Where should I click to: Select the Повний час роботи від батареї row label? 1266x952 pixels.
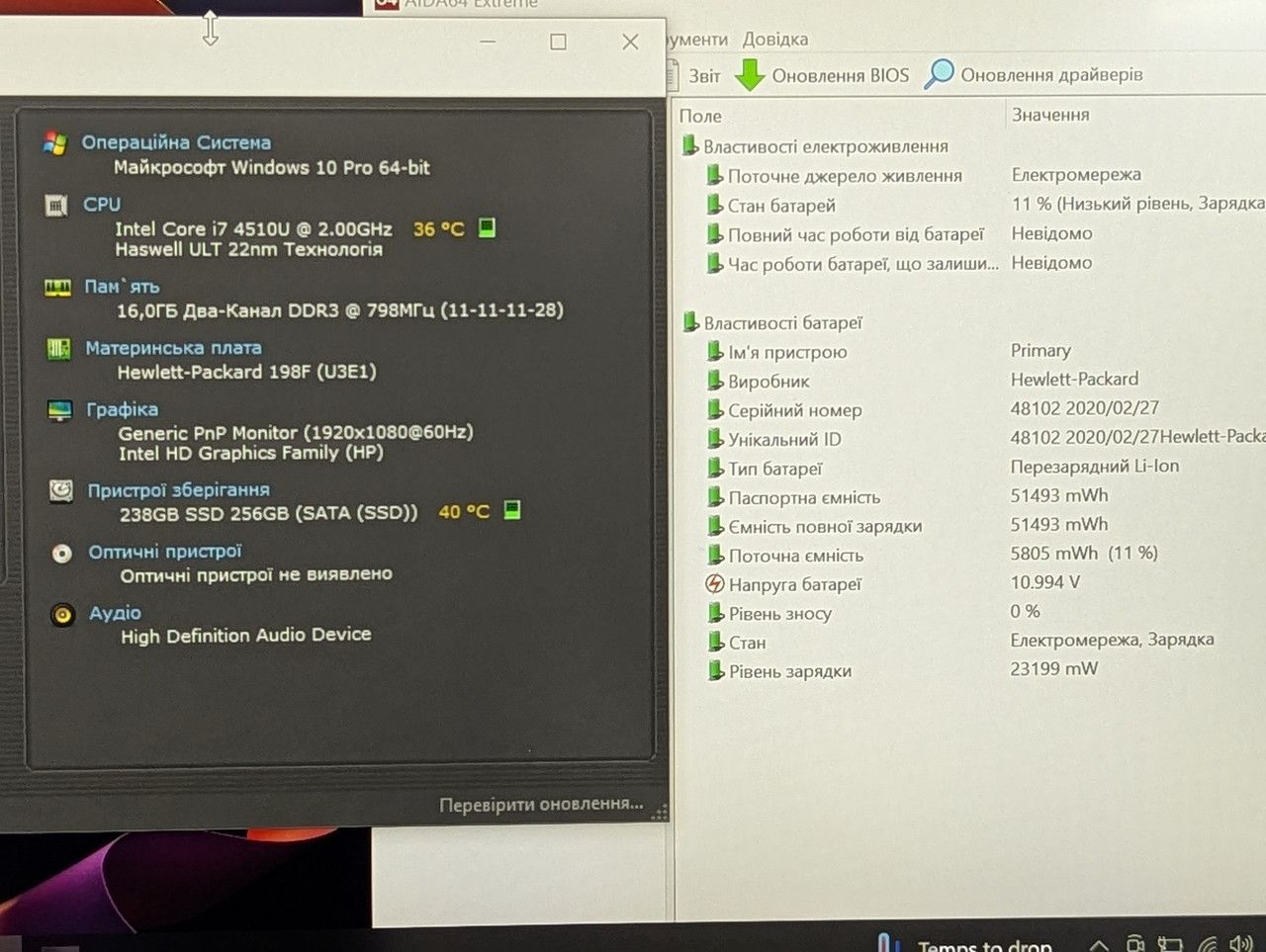tap(857, 235)
